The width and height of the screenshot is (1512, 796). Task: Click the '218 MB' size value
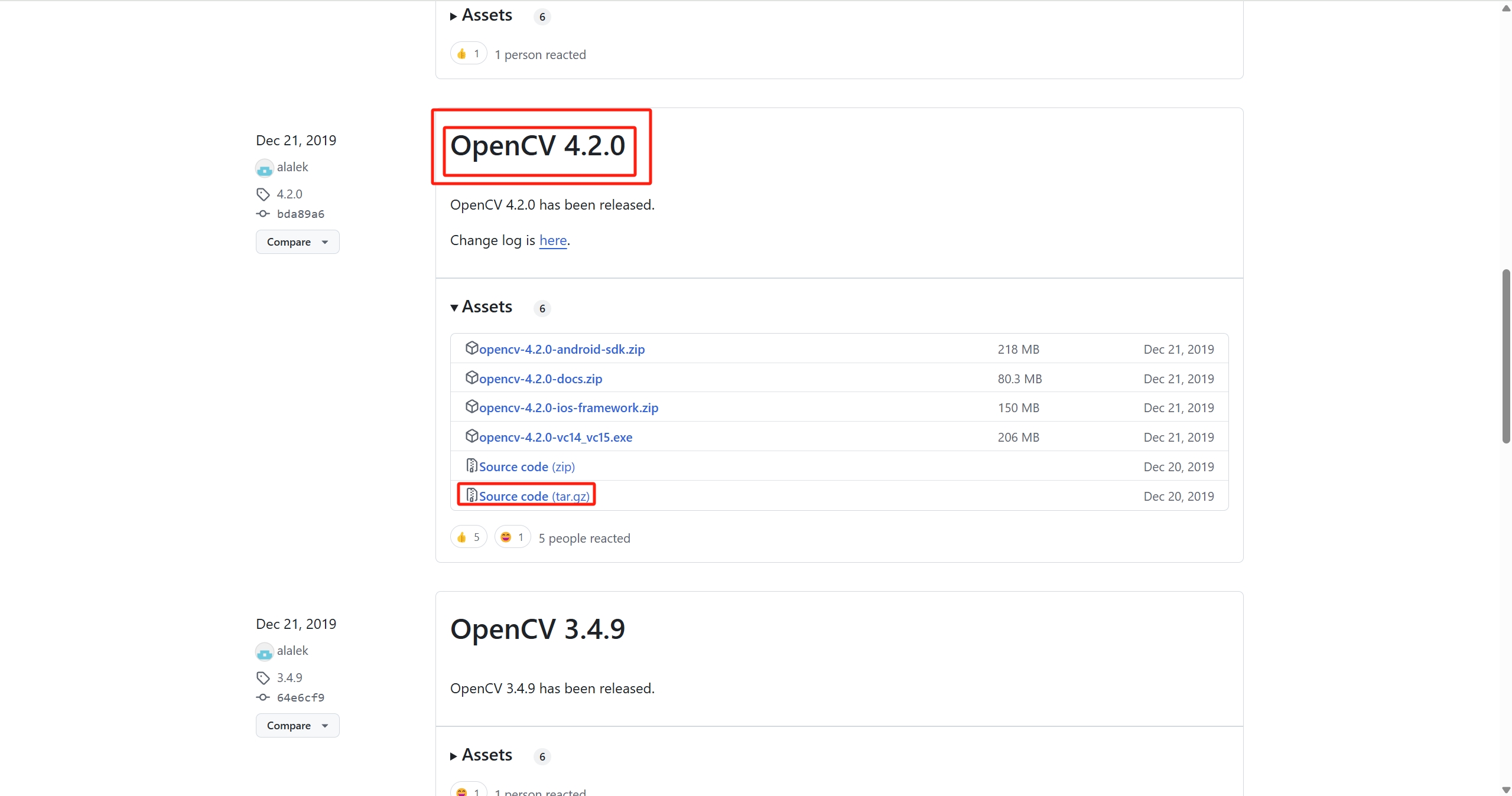click(x=1019, y=350)
